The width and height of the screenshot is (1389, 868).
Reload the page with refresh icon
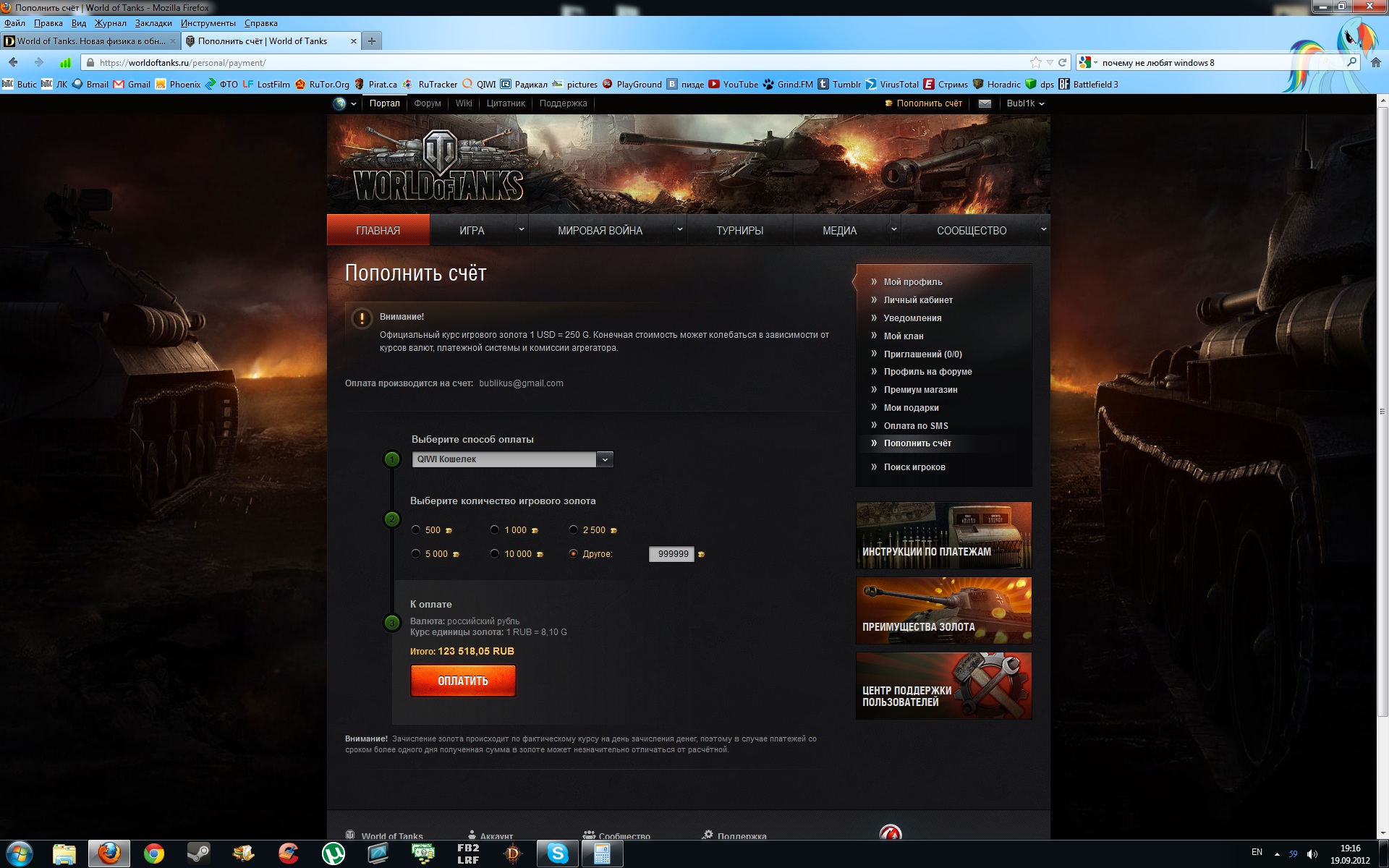click(1063, 62)
